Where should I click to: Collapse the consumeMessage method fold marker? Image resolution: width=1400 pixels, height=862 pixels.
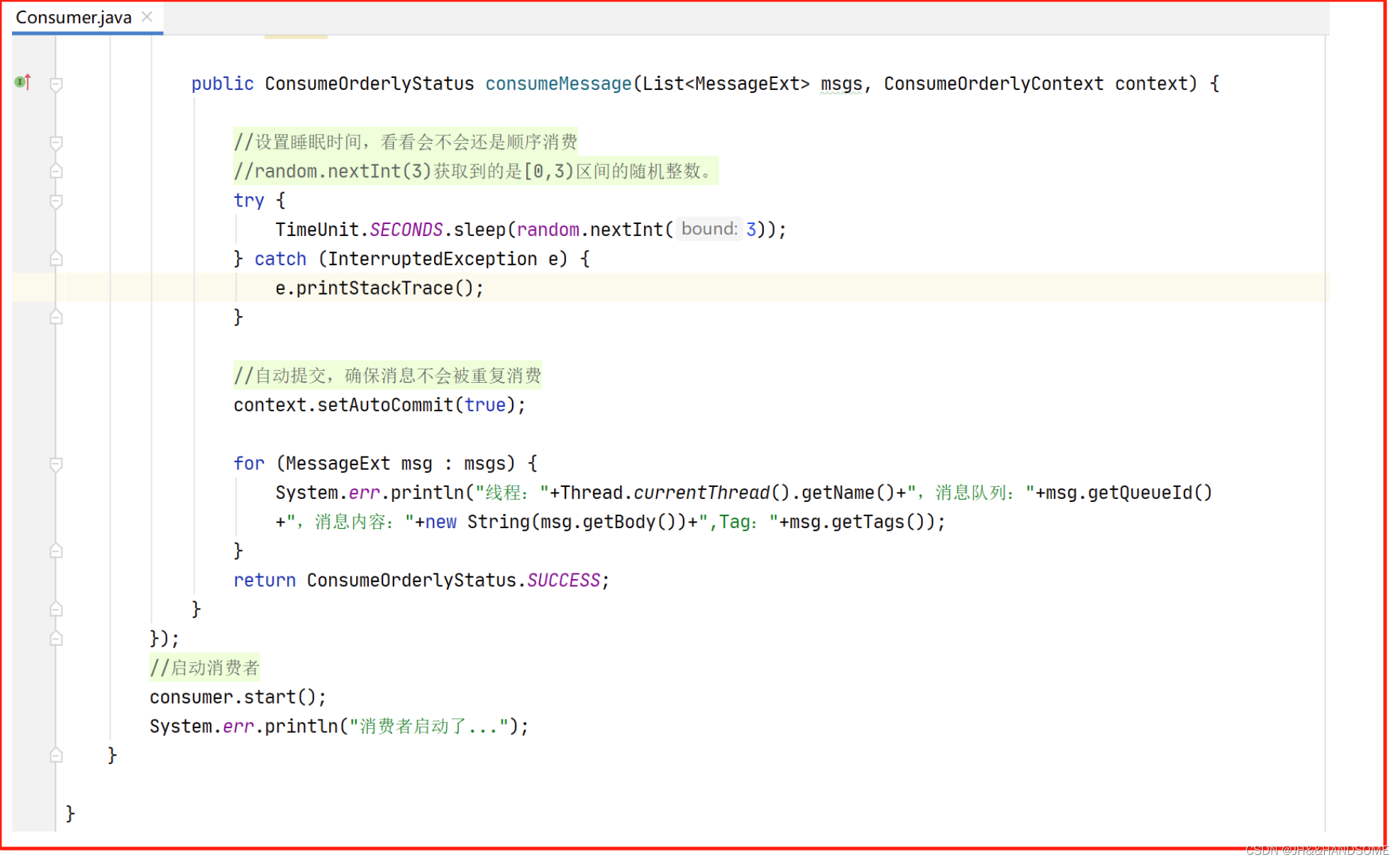56,84
